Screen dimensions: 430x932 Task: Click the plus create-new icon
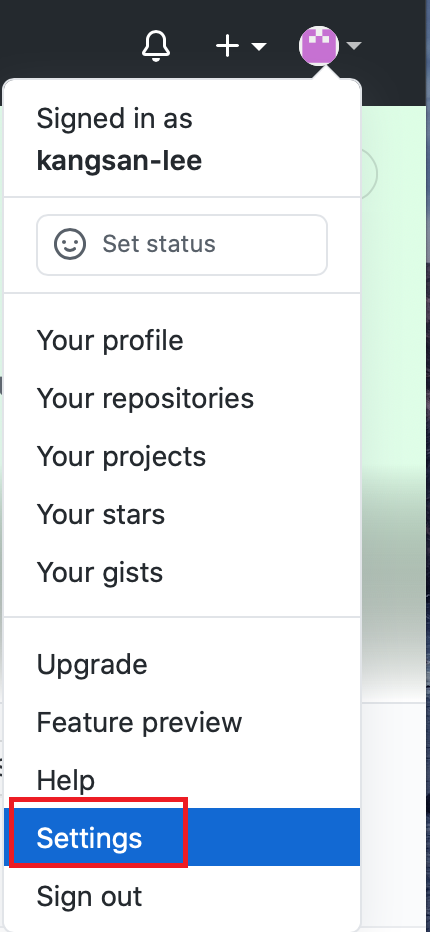[x=227, y=46]
